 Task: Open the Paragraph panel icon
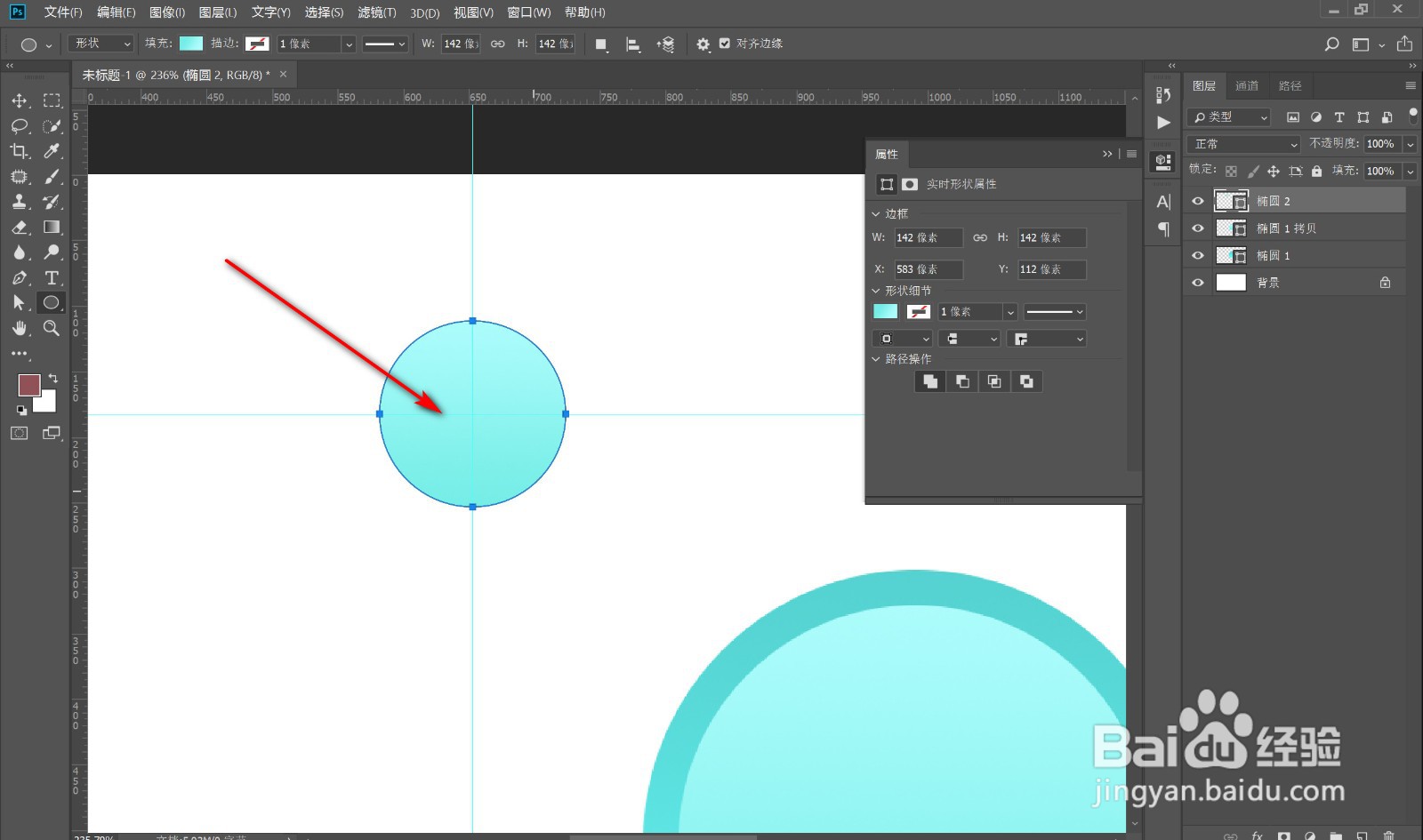click(x=1163, y=229)
